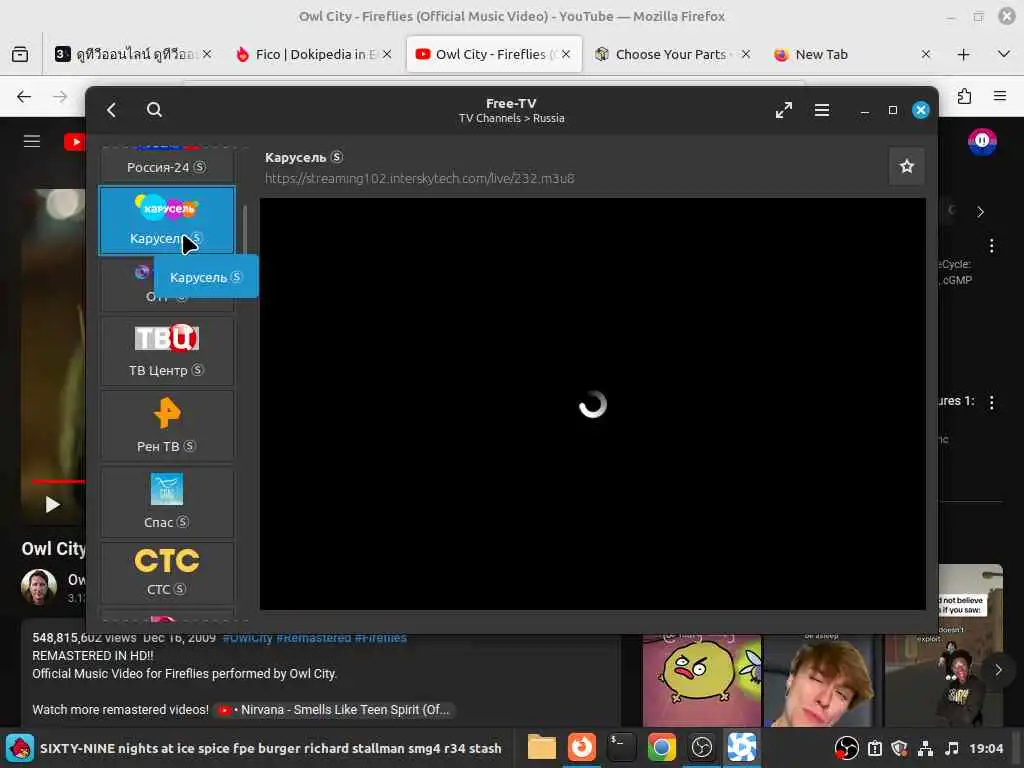The height and width of the screenshot is (768, 1024).
Task: Play the YouTube video
Action: coord(52,504)
